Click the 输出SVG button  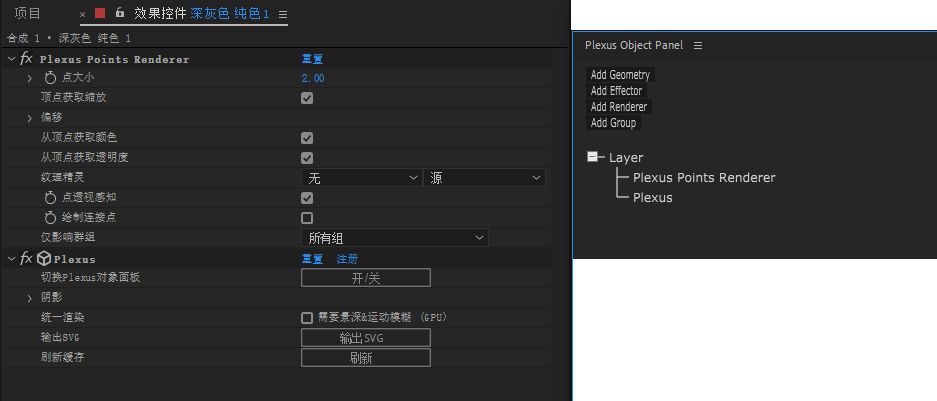tap(366, 338)
